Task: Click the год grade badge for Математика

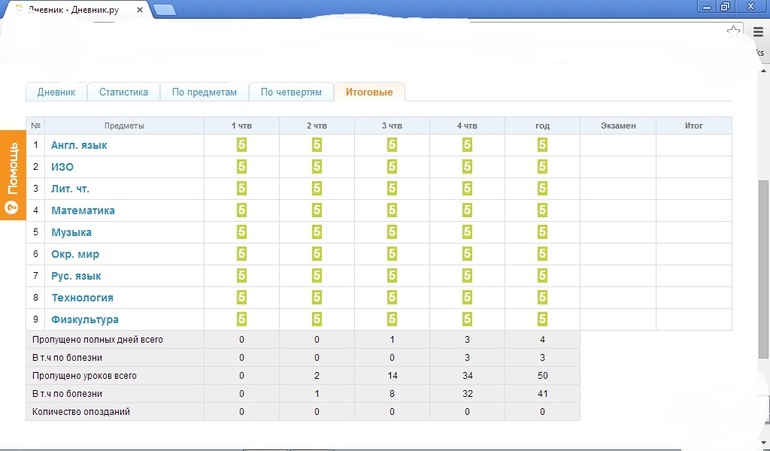Action: [543, 210]
